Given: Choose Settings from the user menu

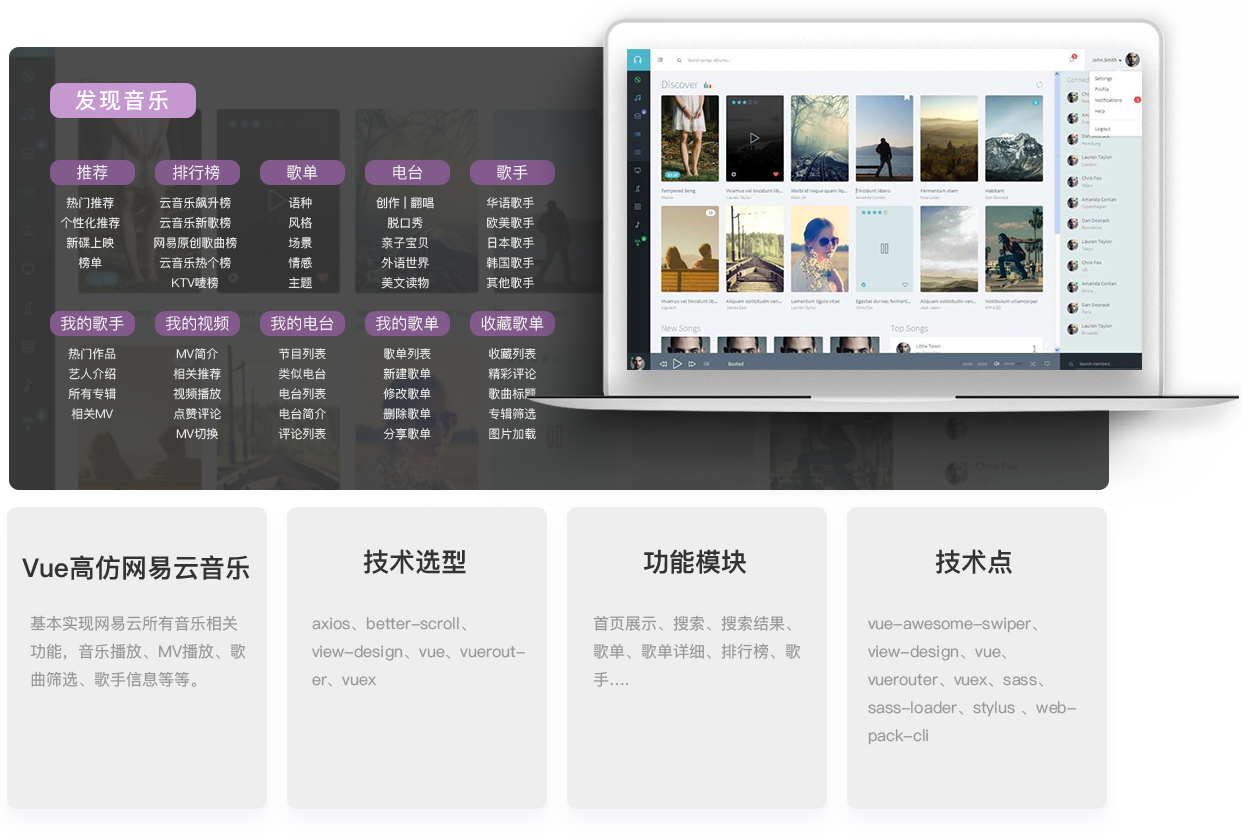Looking at the screenshot, I should point(1103,78).
